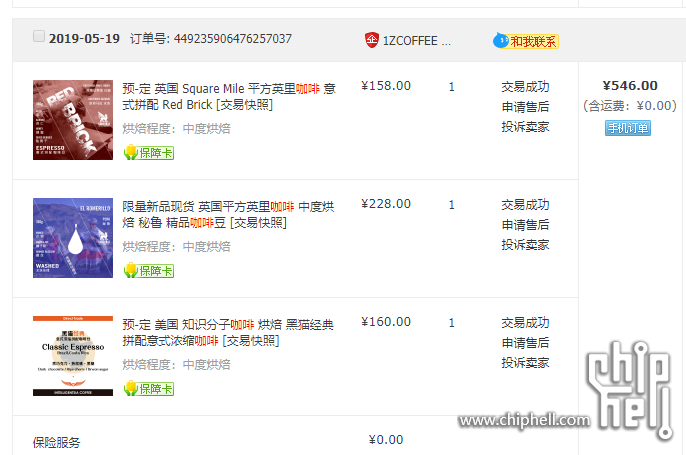View 交易快照 for the 秘鲁 coffee bean item

259,223
